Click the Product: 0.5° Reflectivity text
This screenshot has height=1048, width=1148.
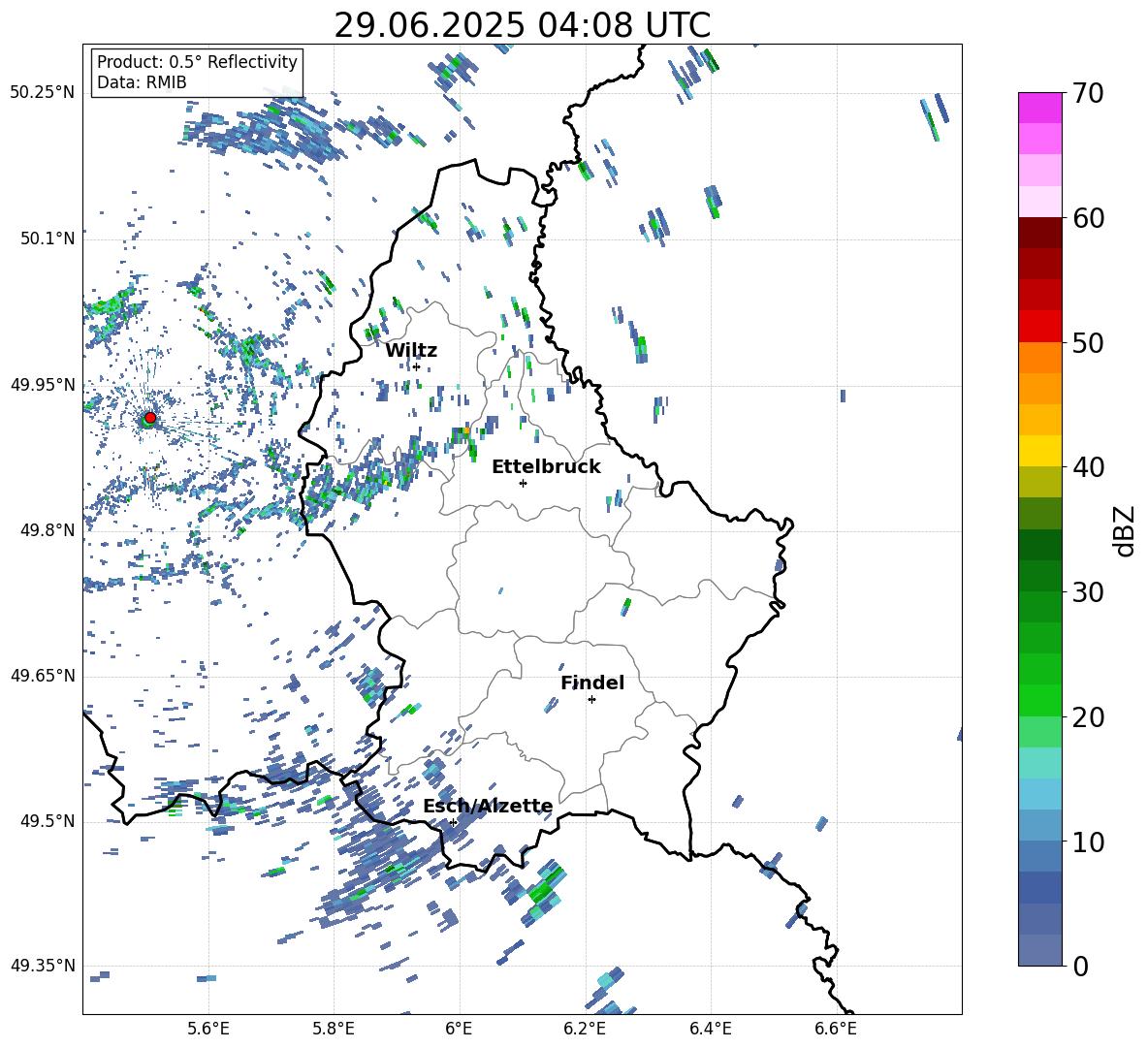click(x=197, y=61)
